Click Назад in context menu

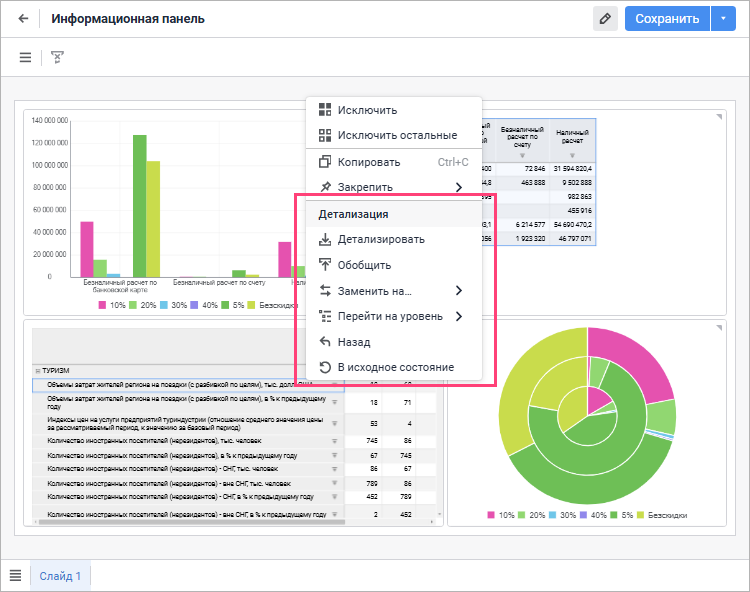click(x=353, y=342)
